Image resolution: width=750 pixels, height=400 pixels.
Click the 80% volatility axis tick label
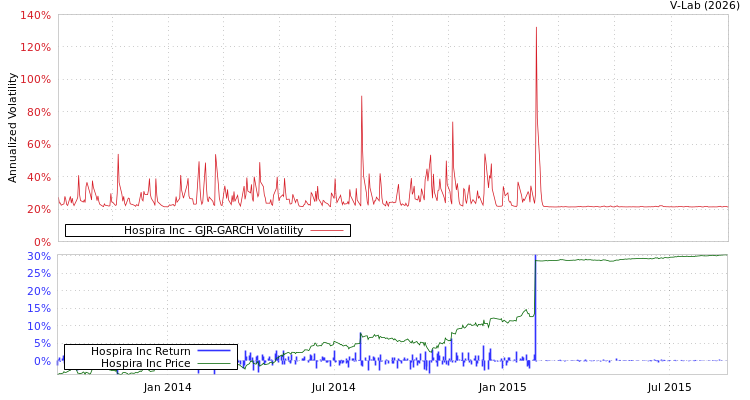[x=38, y=112]
